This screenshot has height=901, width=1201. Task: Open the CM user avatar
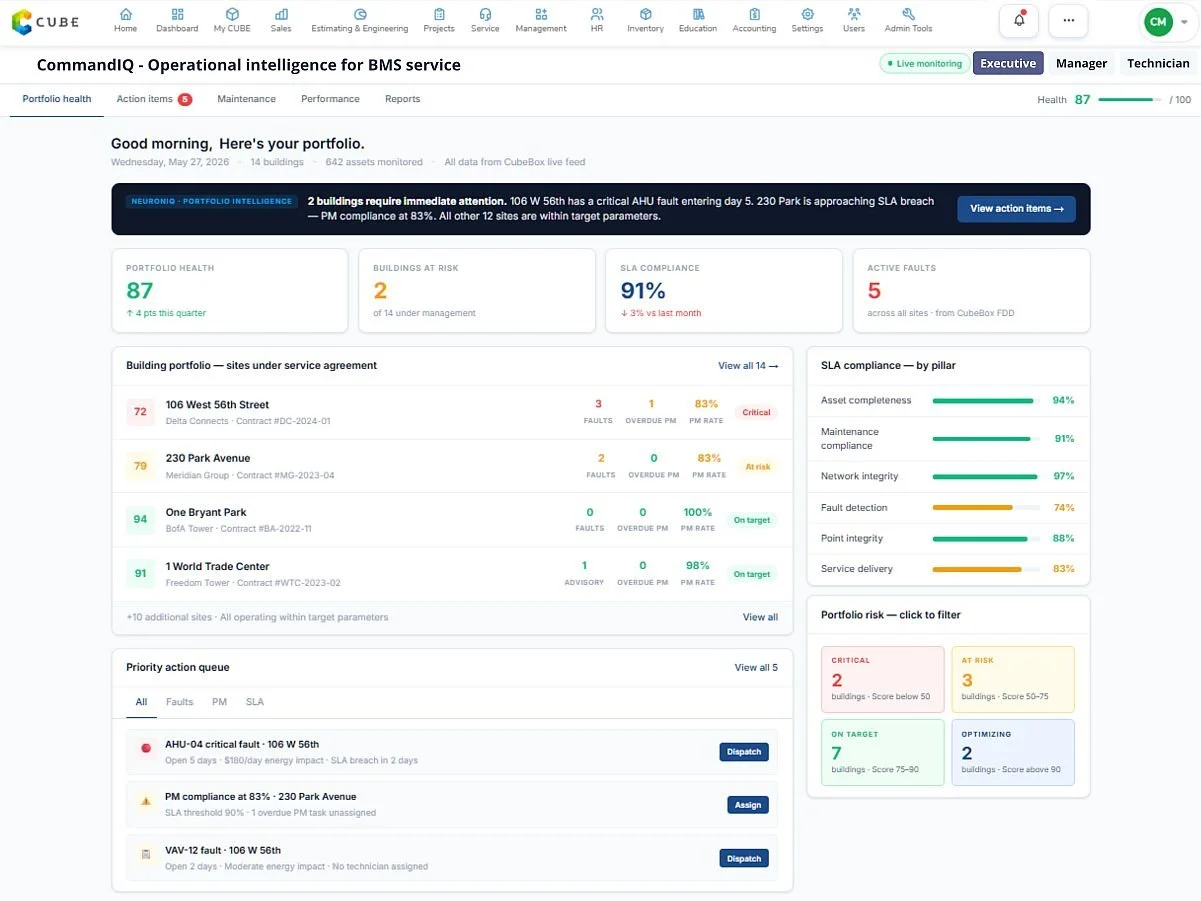tap(1158, 21)
